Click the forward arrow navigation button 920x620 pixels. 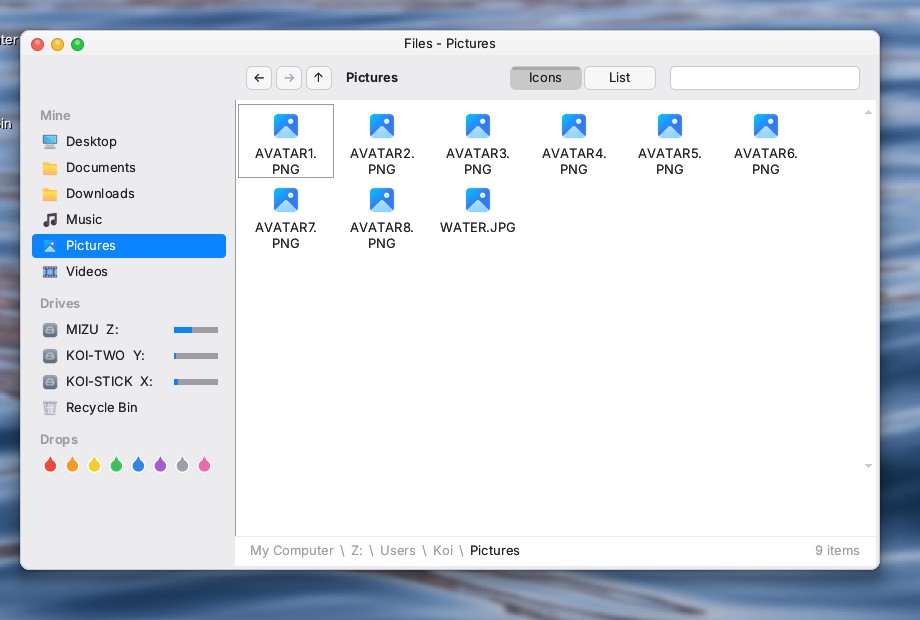(x=289, y=77)
